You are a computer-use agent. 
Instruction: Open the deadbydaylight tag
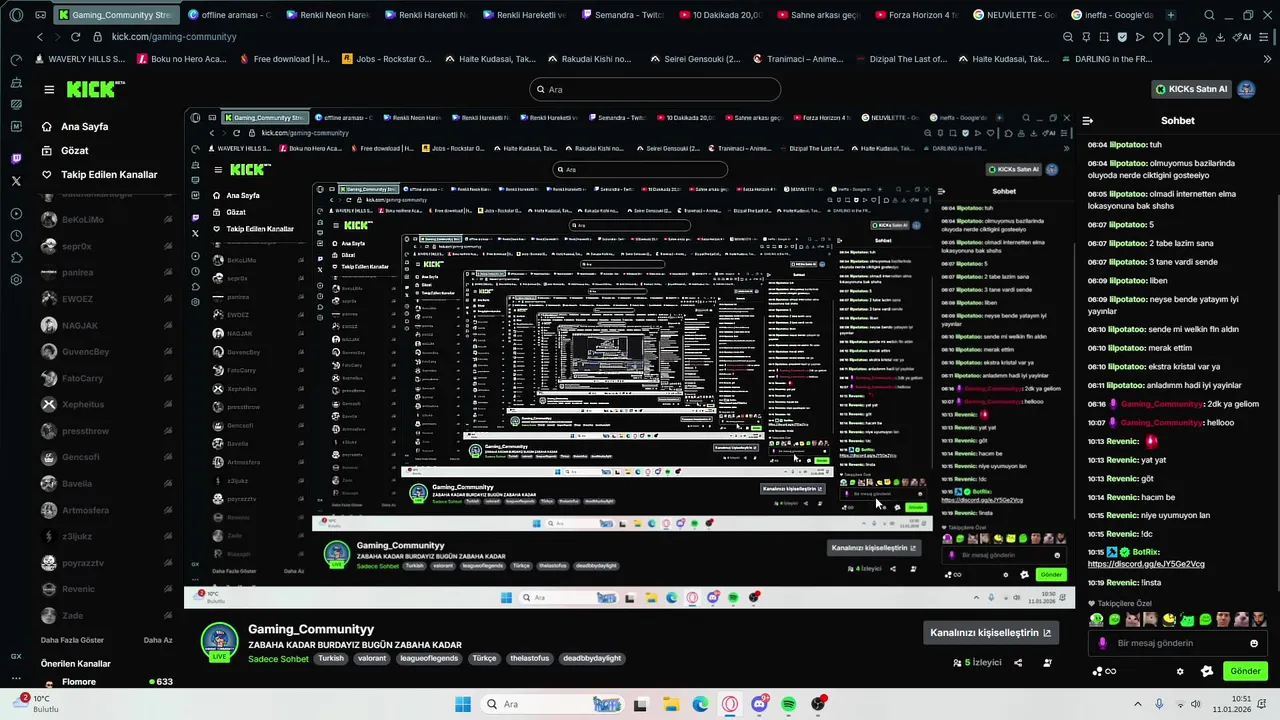(592, 659)
